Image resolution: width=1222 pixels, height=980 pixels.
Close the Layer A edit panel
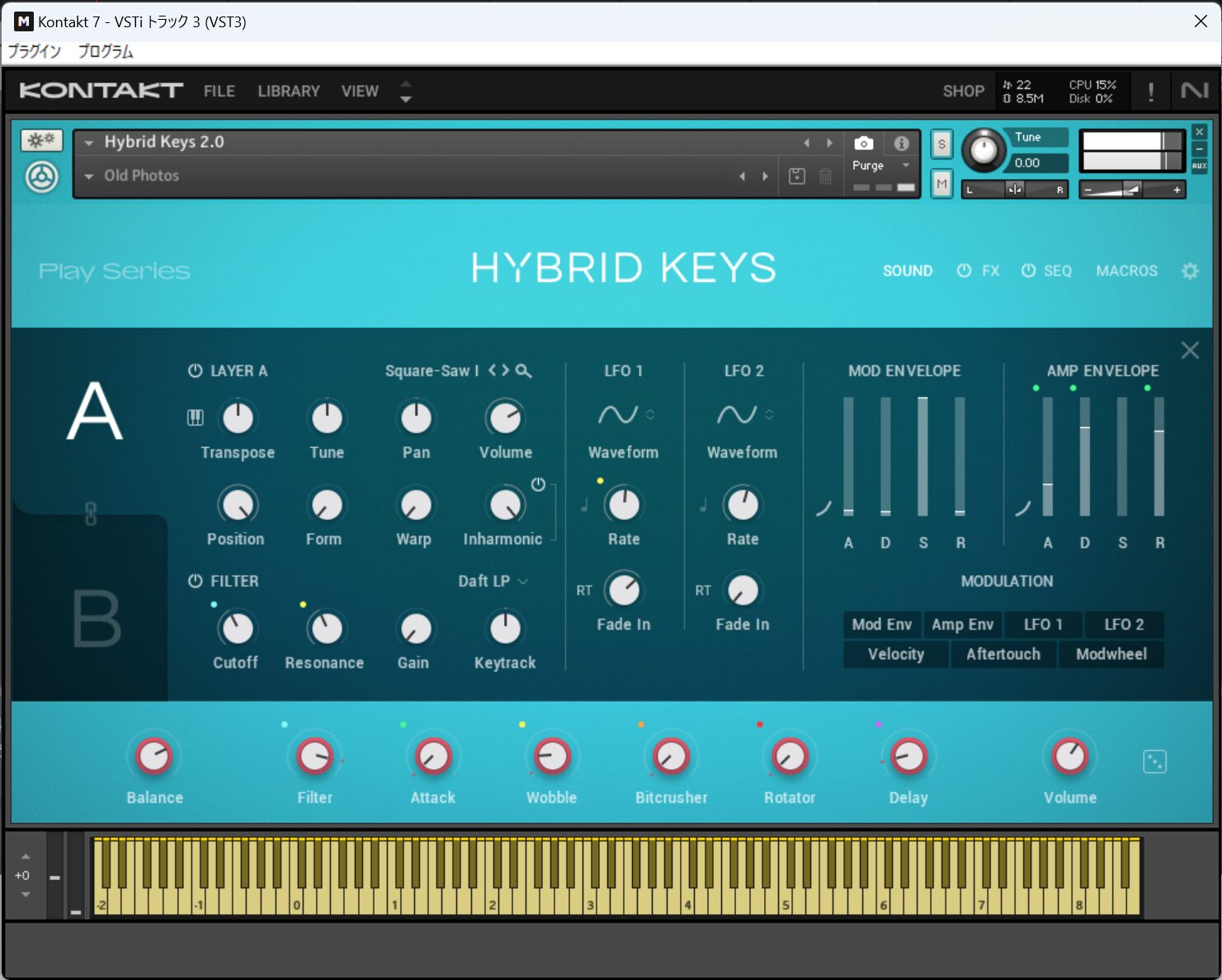click(x=1190, y=351)
